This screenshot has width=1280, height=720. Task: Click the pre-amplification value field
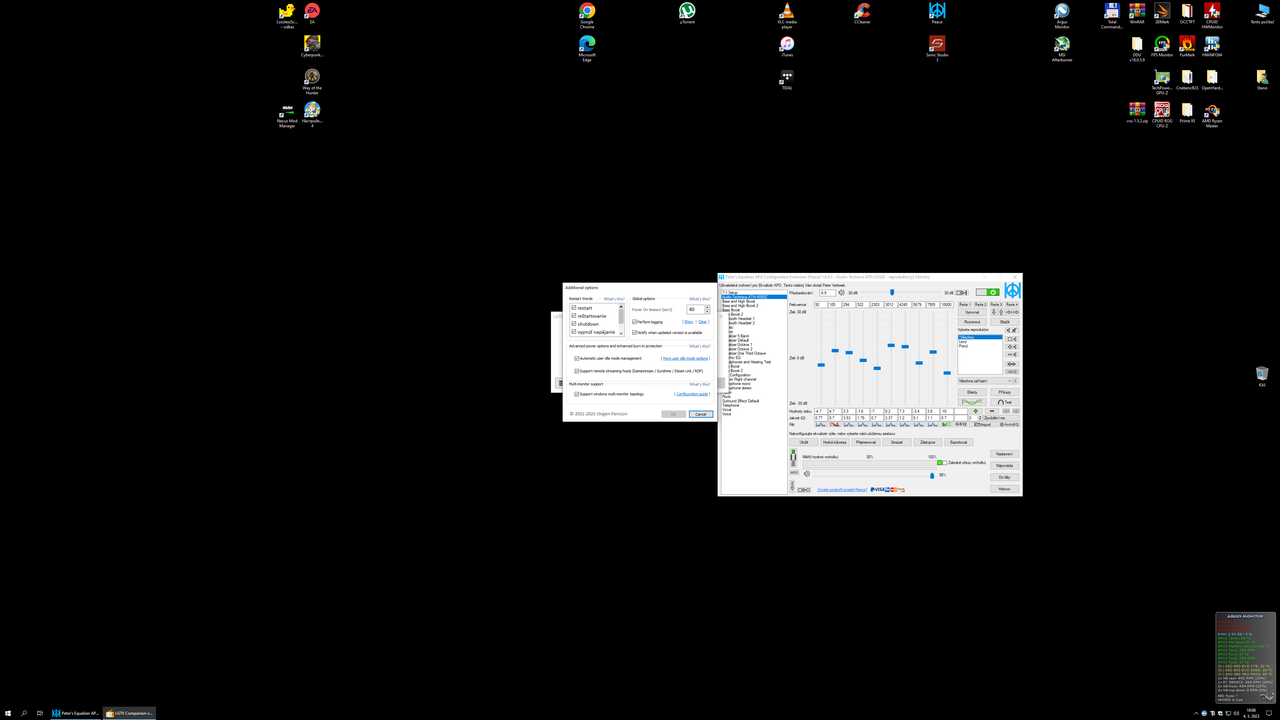(x=827, y=293)
